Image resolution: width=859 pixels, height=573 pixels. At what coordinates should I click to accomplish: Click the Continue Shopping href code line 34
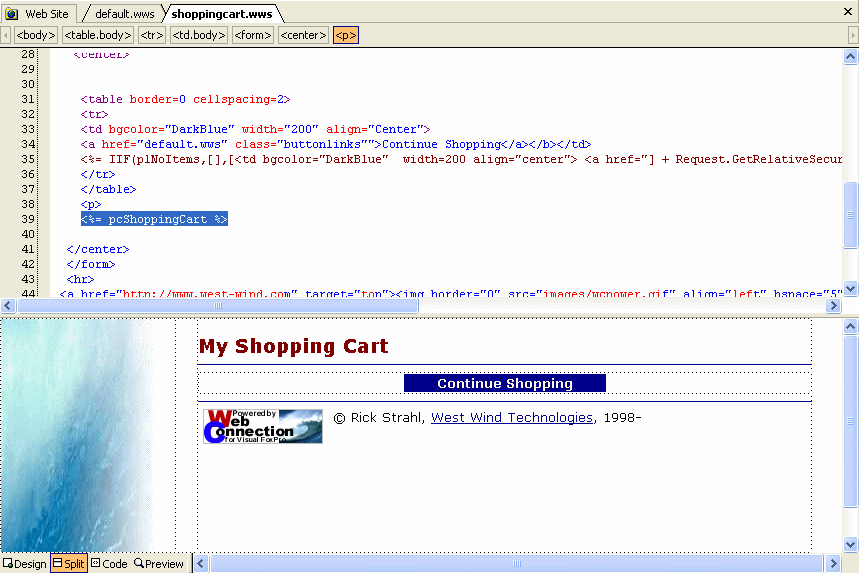336,144
